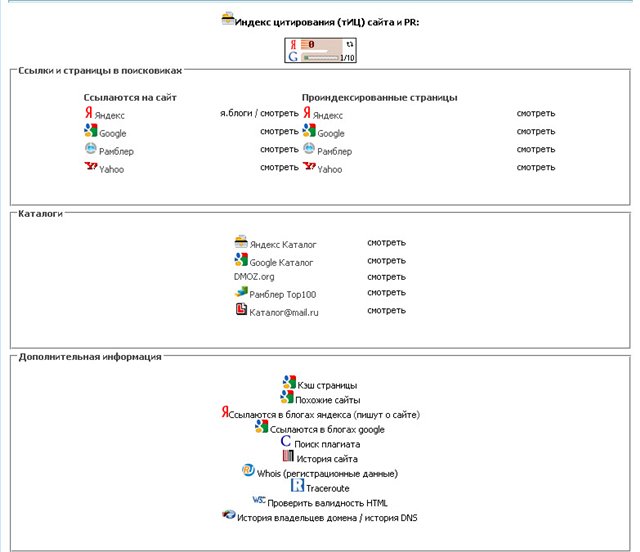
Task: Open смотреть for Рамблер indexed pages
Action: (x=536, y=149)
